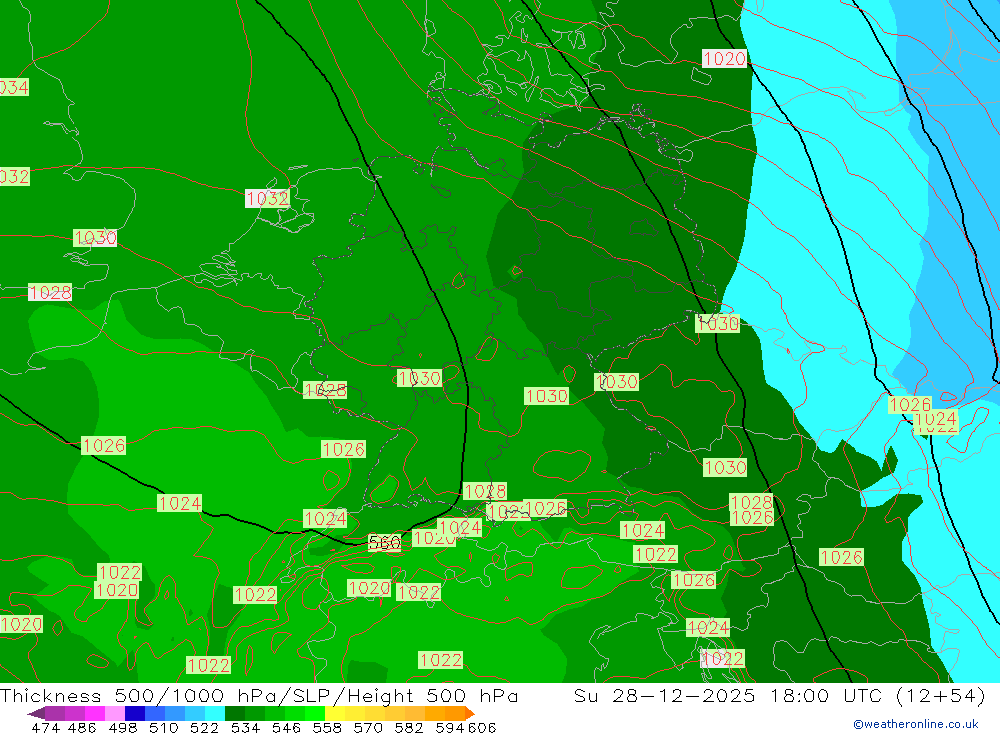The image size is (1000, 733).
Task: Click the '034' pressure label at the left edge
Action: [x=14, y=87]
